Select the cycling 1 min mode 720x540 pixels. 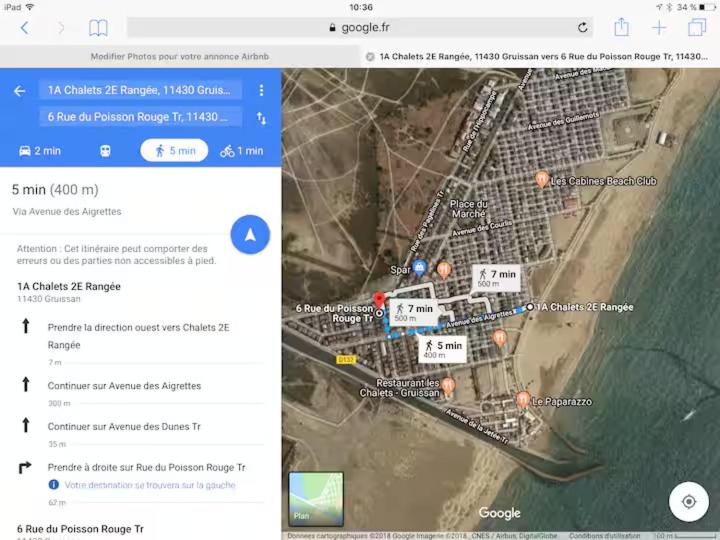[242, 151]
